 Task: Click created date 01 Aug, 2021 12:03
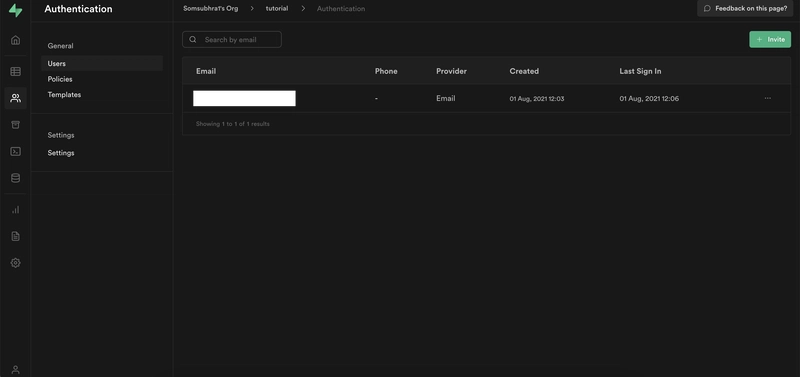(x=537, y=98)
